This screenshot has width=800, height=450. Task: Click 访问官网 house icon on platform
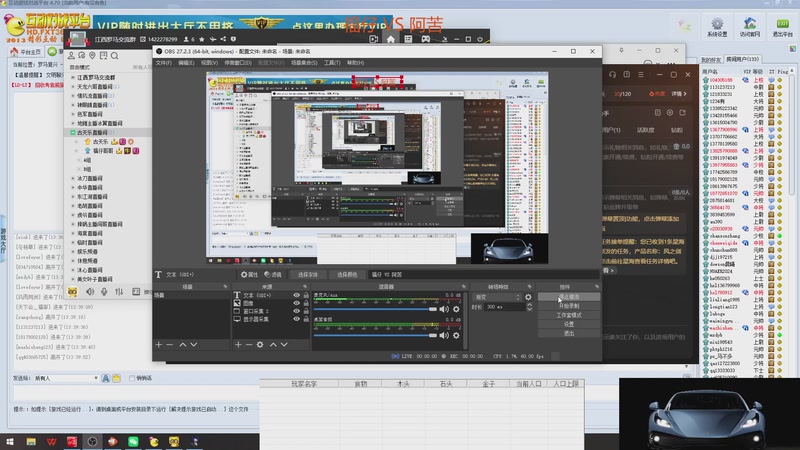750,27
